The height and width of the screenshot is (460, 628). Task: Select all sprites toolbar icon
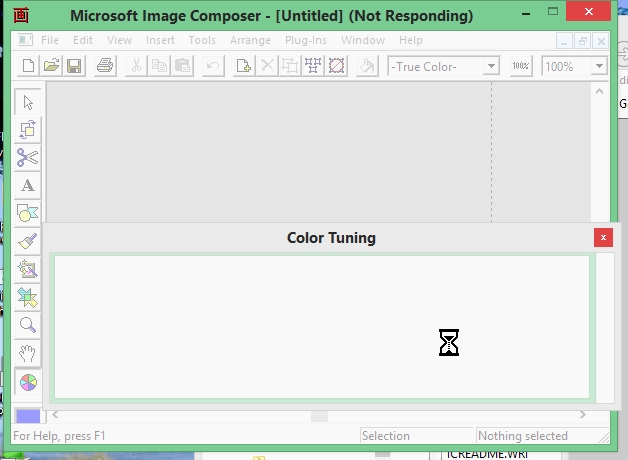[313, 66]
